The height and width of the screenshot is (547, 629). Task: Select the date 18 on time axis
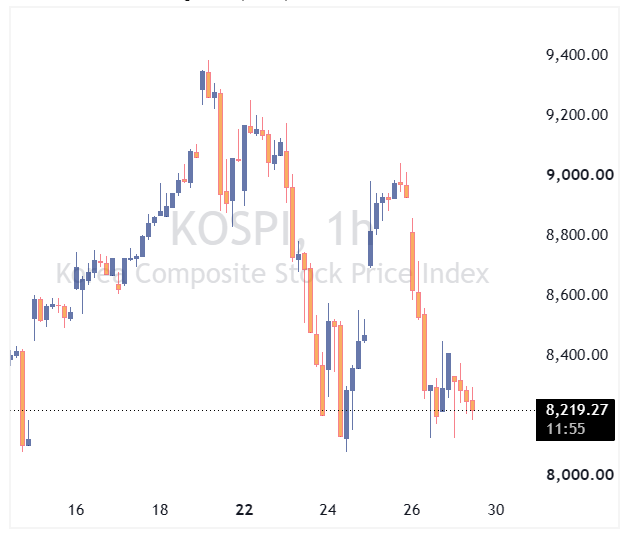160,510
